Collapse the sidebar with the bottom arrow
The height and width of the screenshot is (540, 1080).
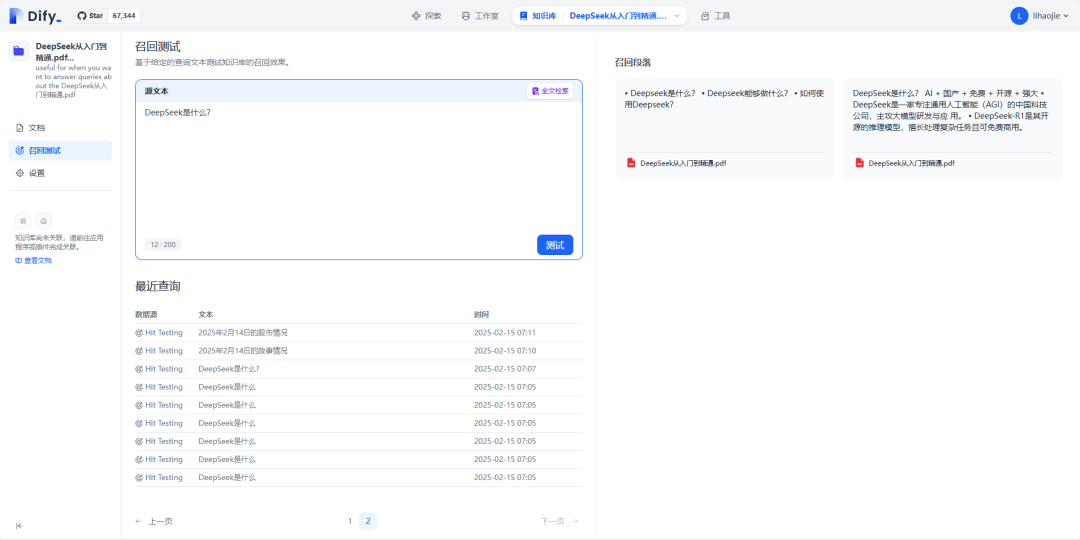19,526
